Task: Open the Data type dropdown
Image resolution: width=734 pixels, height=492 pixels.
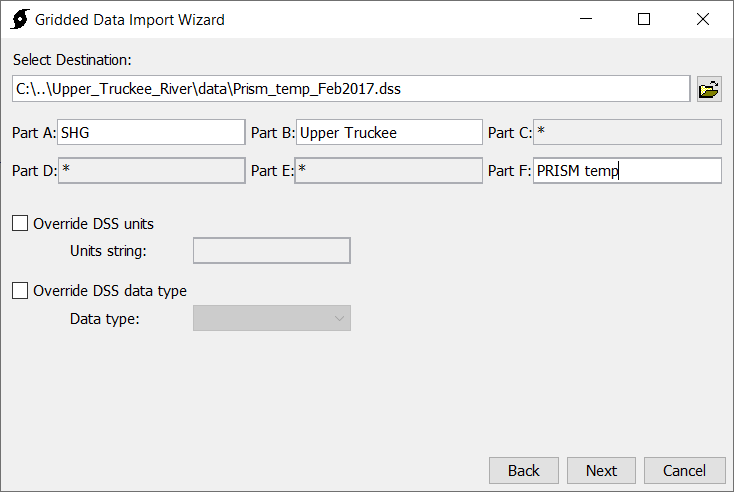Action: coord(272,318)
